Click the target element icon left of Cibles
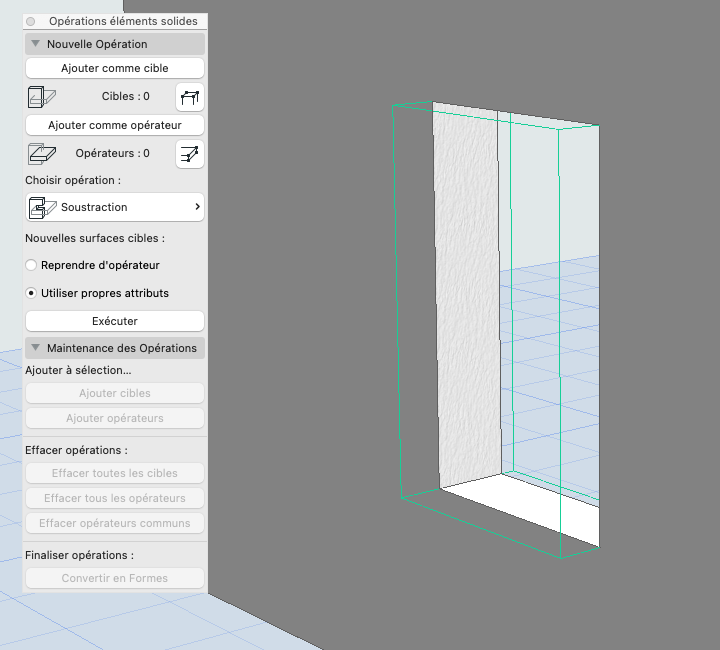This screenshot has height=650, width=720. [42, 97]
